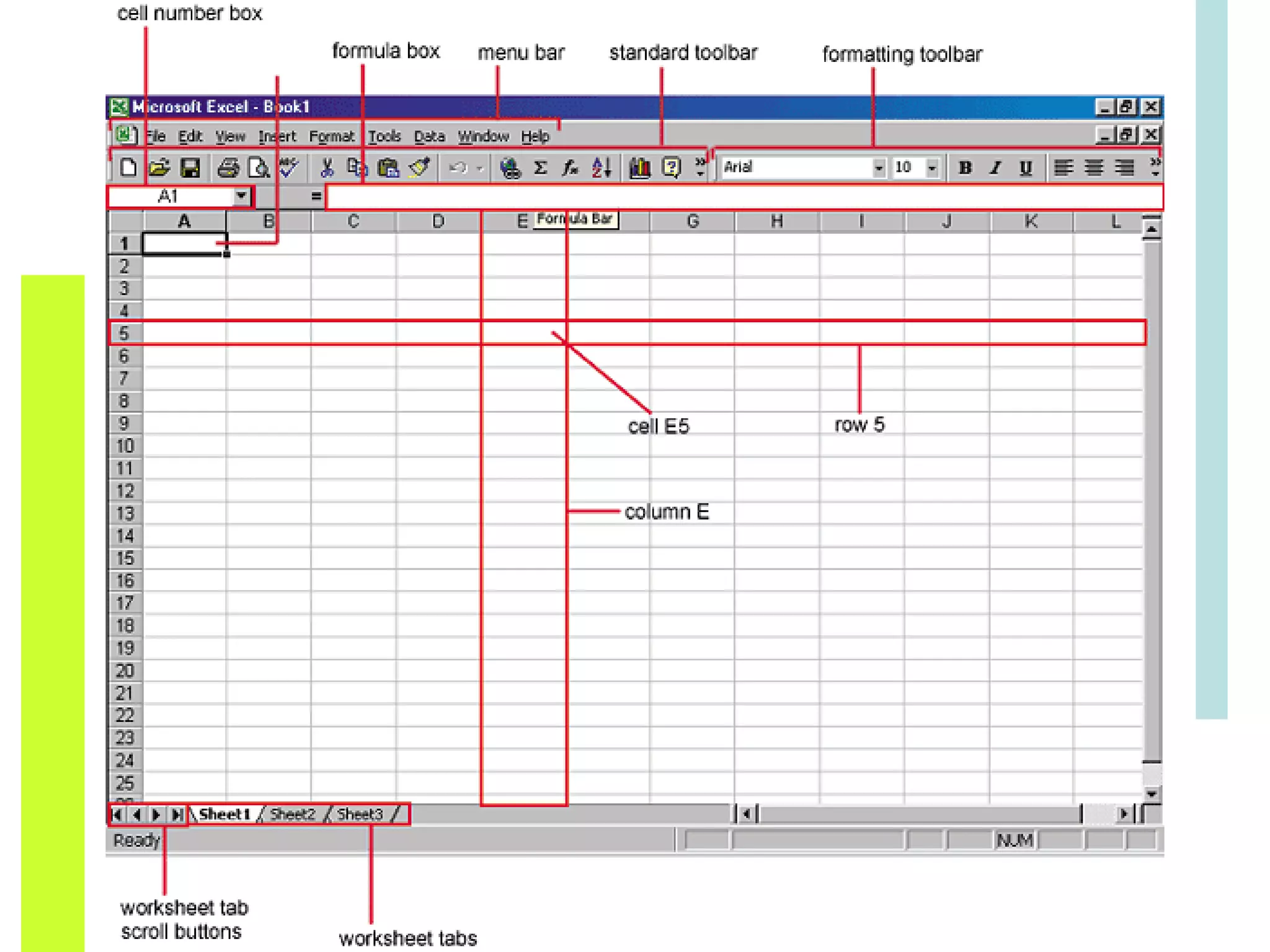Click the New workbook icon
The width and height of the screenshot is (1270, 952).
click(128, 167)
